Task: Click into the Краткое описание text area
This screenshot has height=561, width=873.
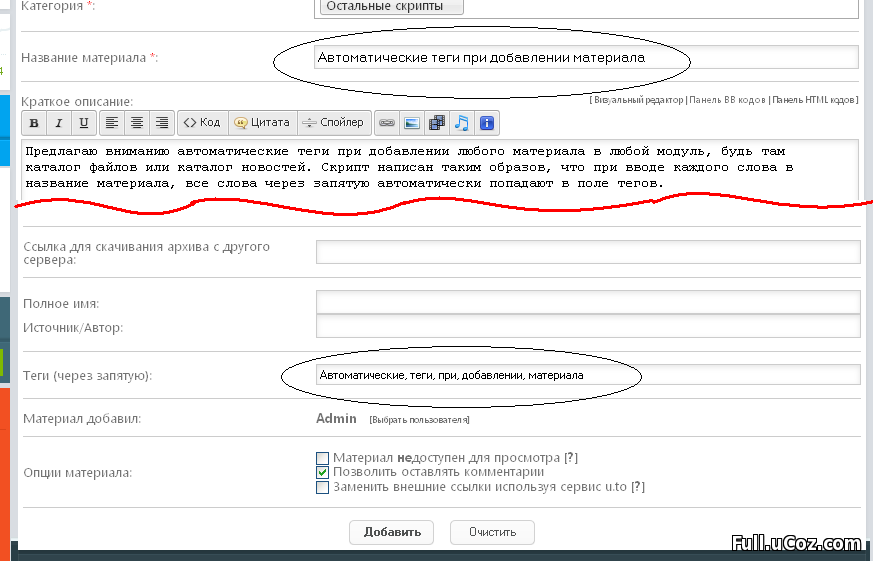Action: coord(440,168)
